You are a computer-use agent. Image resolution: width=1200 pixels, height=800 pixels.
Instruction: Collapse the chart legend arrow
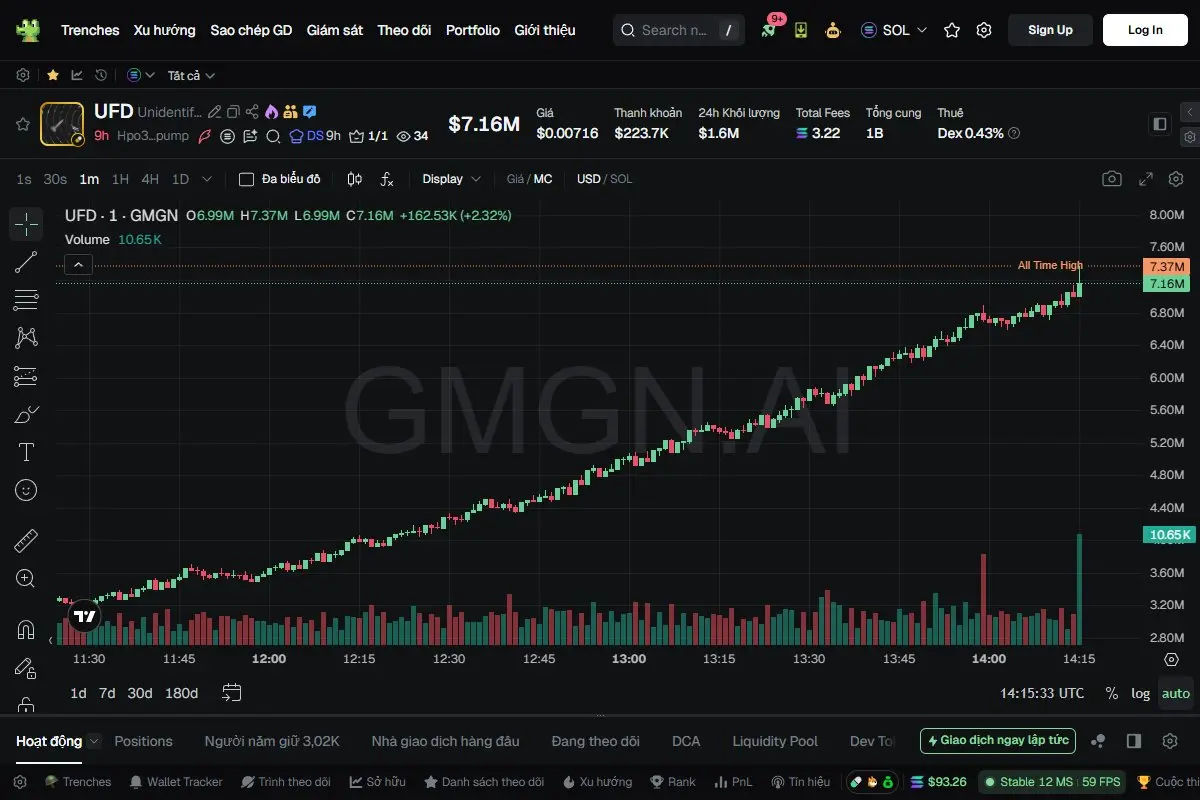pos(79,264)
